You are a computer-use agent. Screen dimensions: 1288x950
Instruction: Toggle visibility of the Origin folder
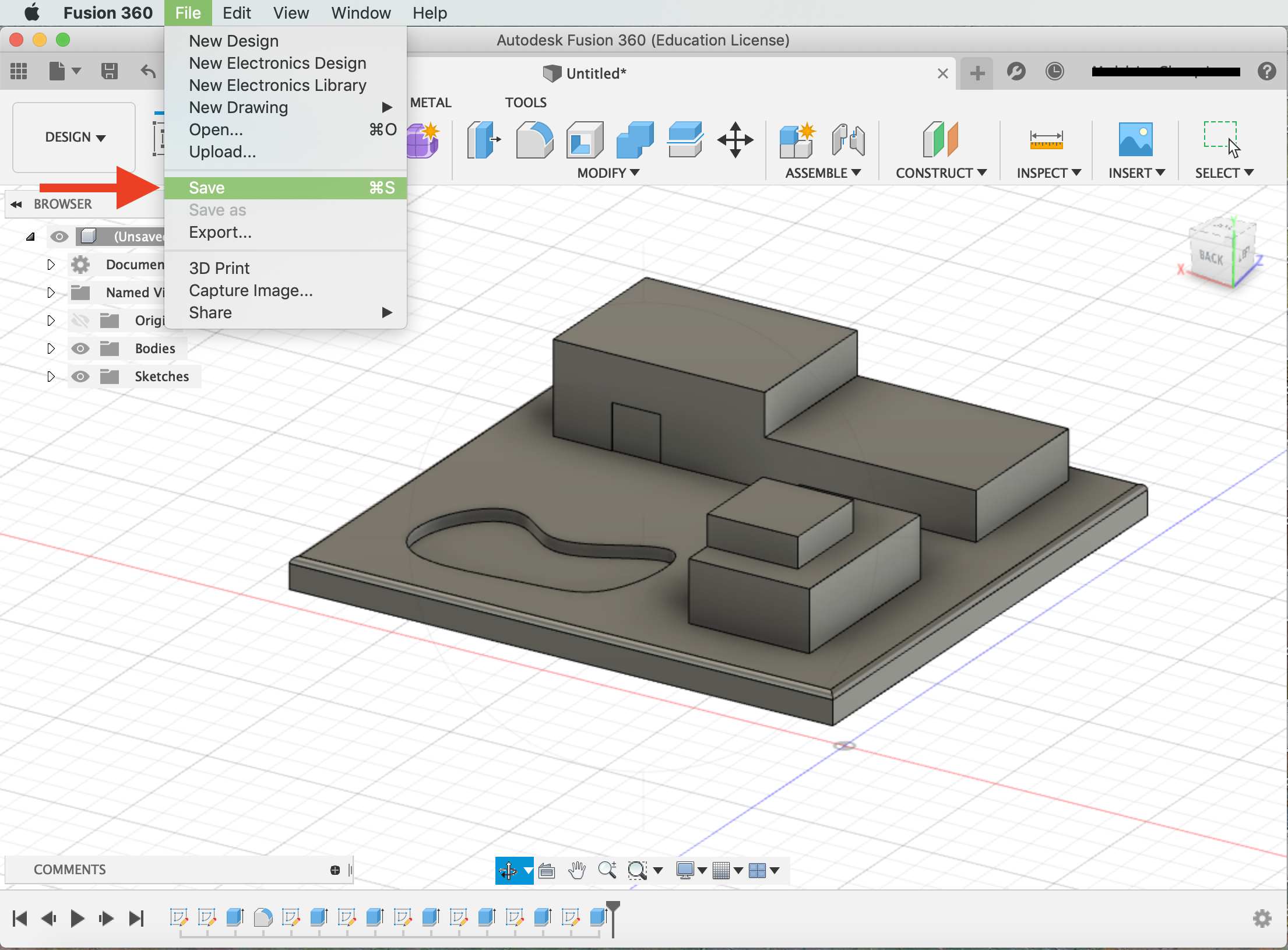[80, 321]
